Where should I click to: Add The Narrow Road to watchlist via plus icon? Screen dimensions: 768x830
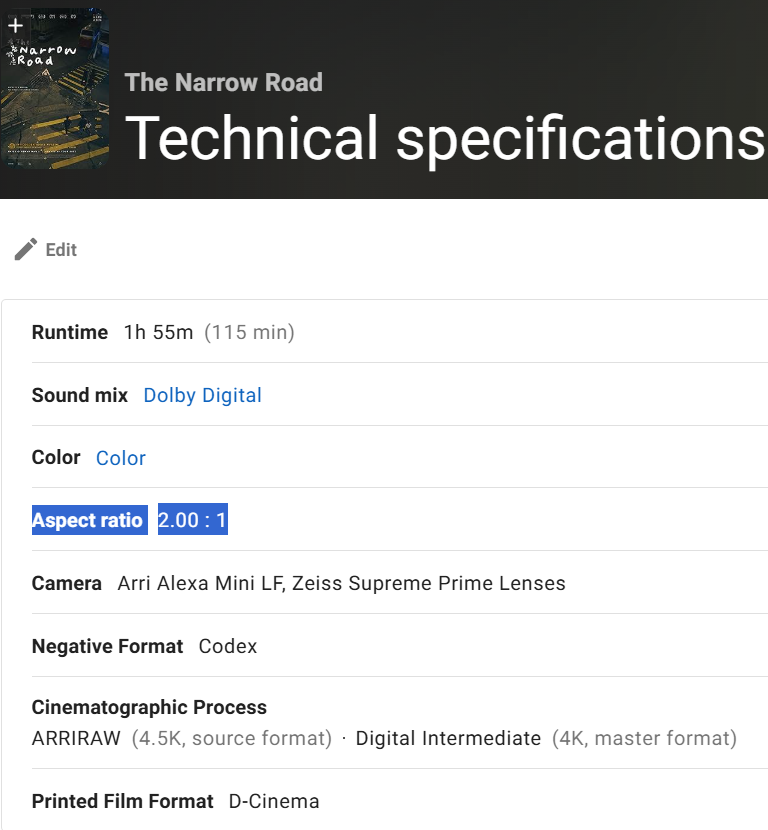(15, 25)
